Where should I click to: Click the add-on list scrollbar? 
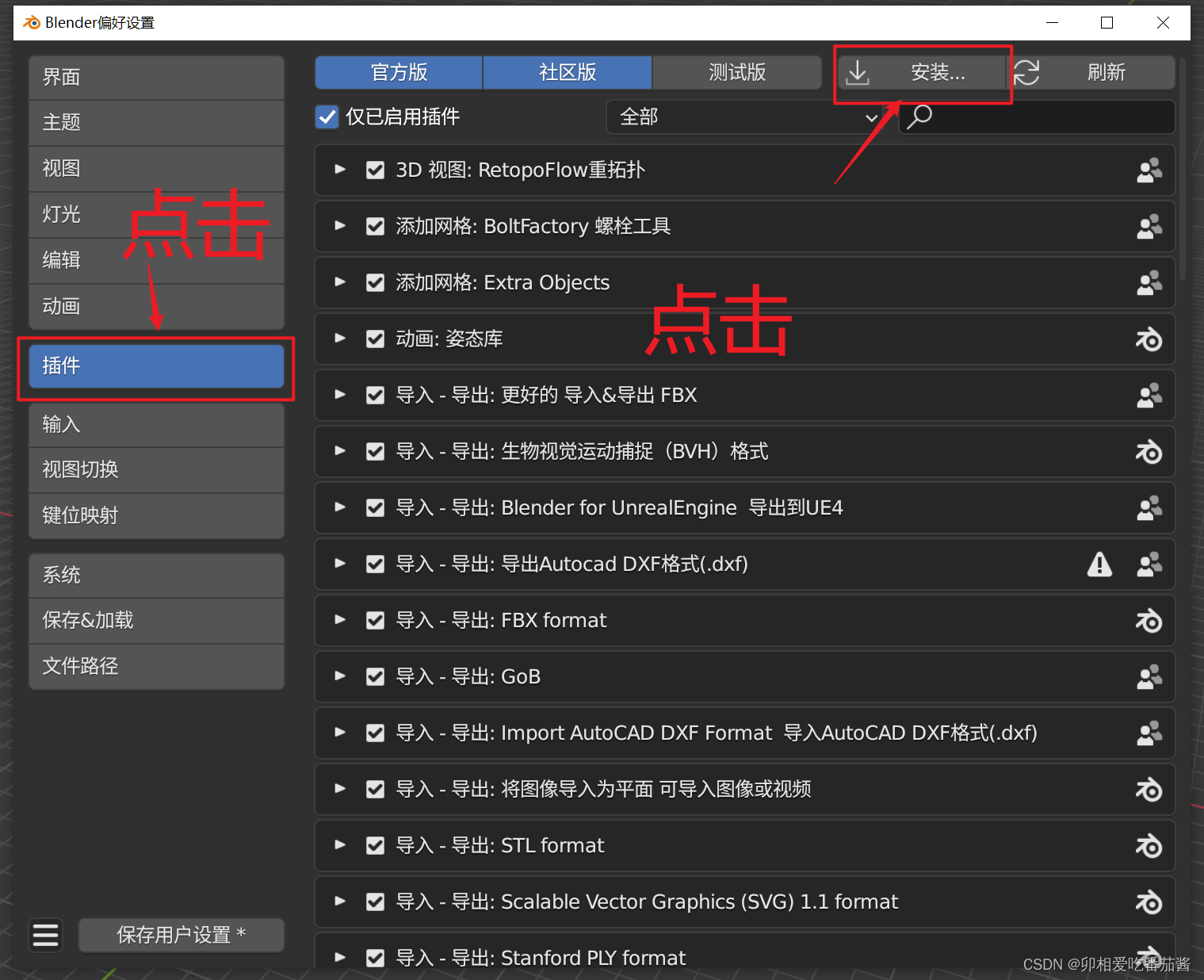(x=1183, y=167)
